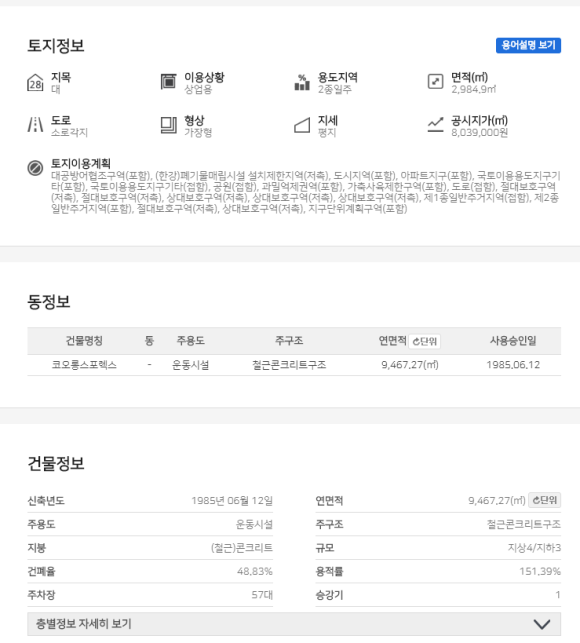Viewport: 580px width, 643px height.
Task: Click the 사용승인일 column header
Action: click(513, 341)
